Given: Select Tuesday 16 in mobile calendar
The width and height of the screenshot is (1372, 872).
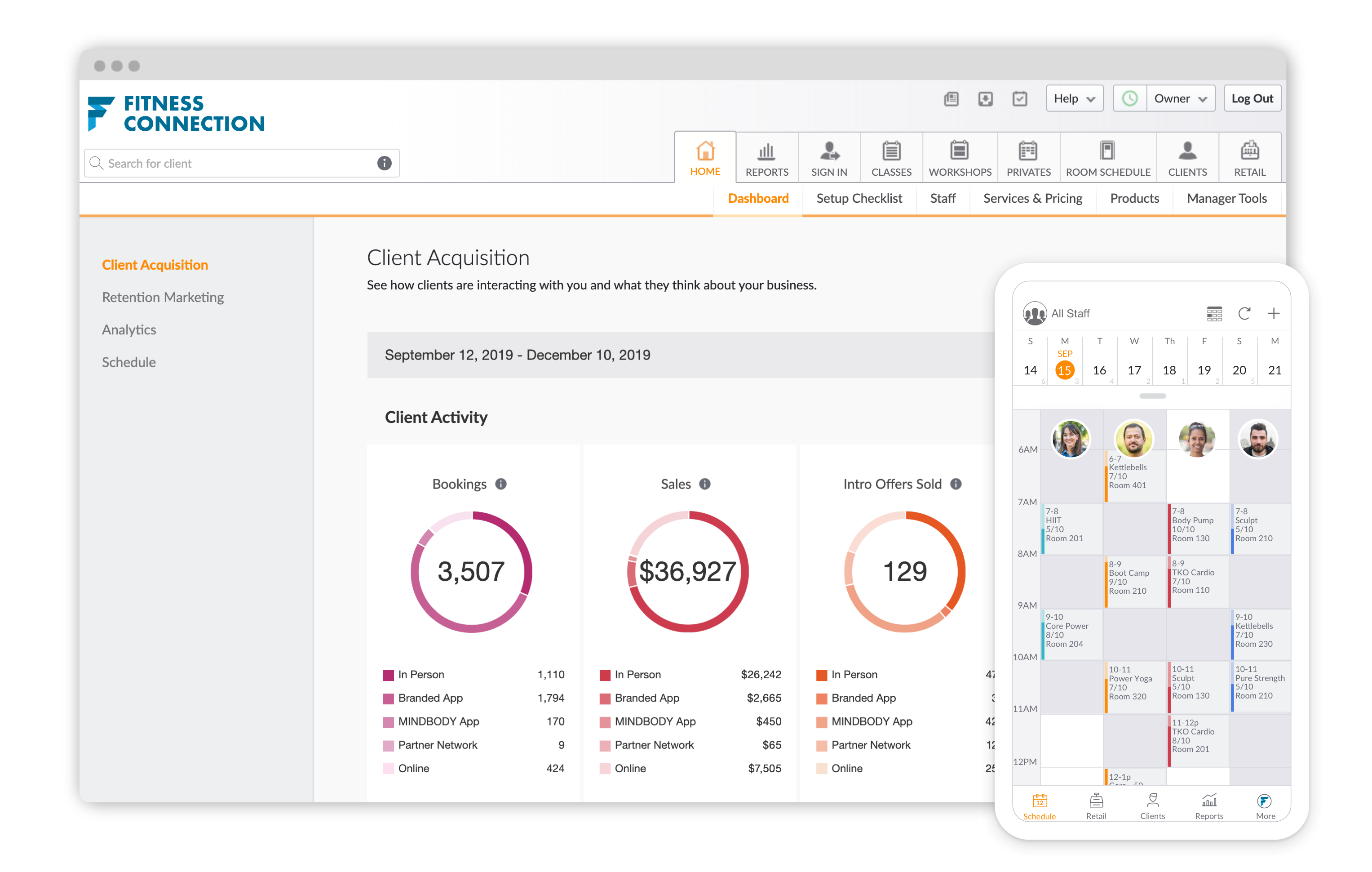Looking at the screenshot, I should click(x=1099, y=370).
